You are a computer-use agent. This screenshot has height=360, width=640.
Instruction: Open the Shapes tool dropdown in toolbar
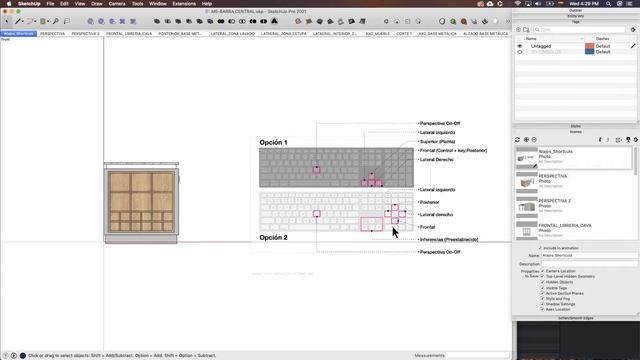click(x=48, y=21)
